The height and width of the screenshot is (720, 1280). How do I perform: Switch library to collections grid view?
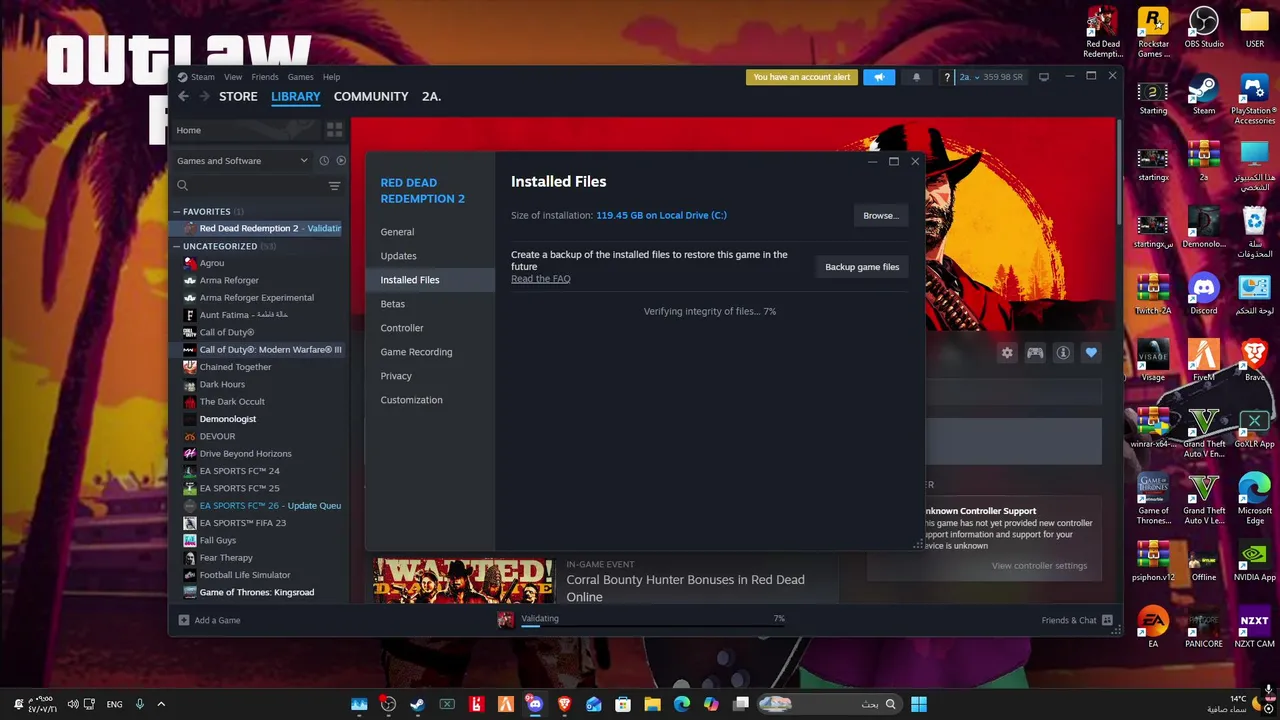click(334, 130)
